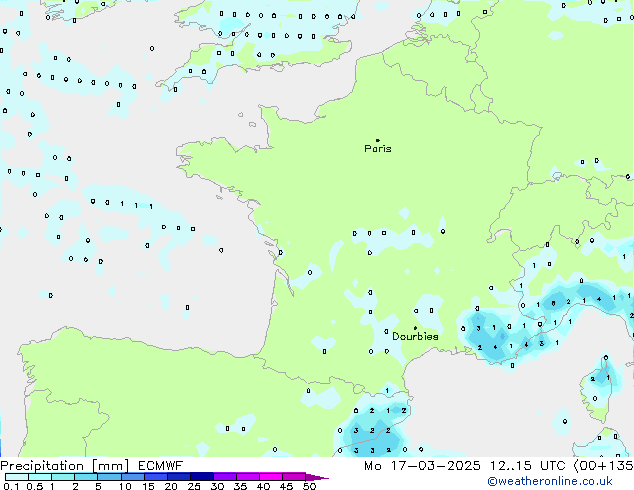Click the 20–25 mm legend color swatch
Viewport: 634px width, 490px height.
click(178, 477)
